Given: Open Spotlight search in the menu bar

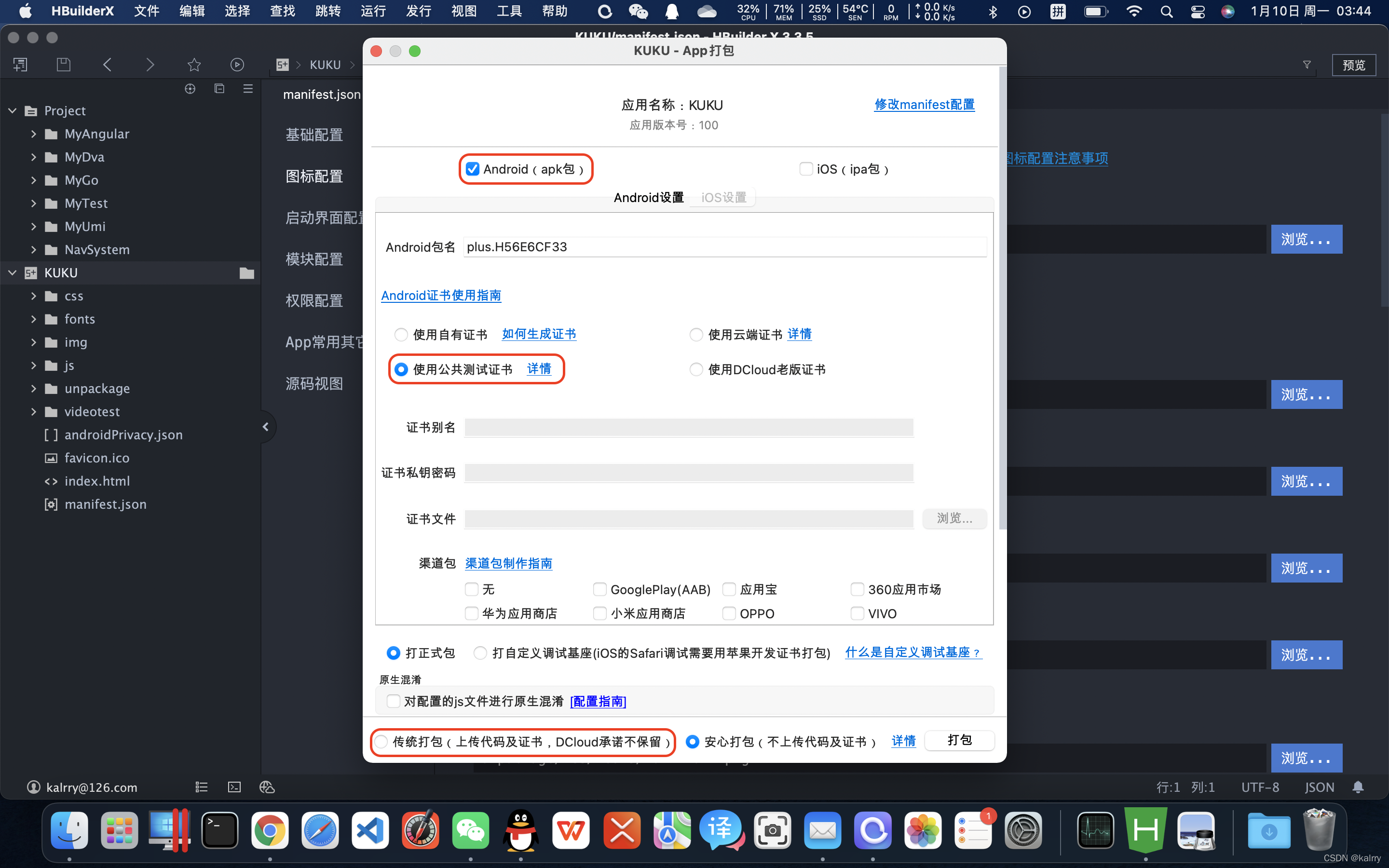Looking at the screenshot, I should 1166,11.
